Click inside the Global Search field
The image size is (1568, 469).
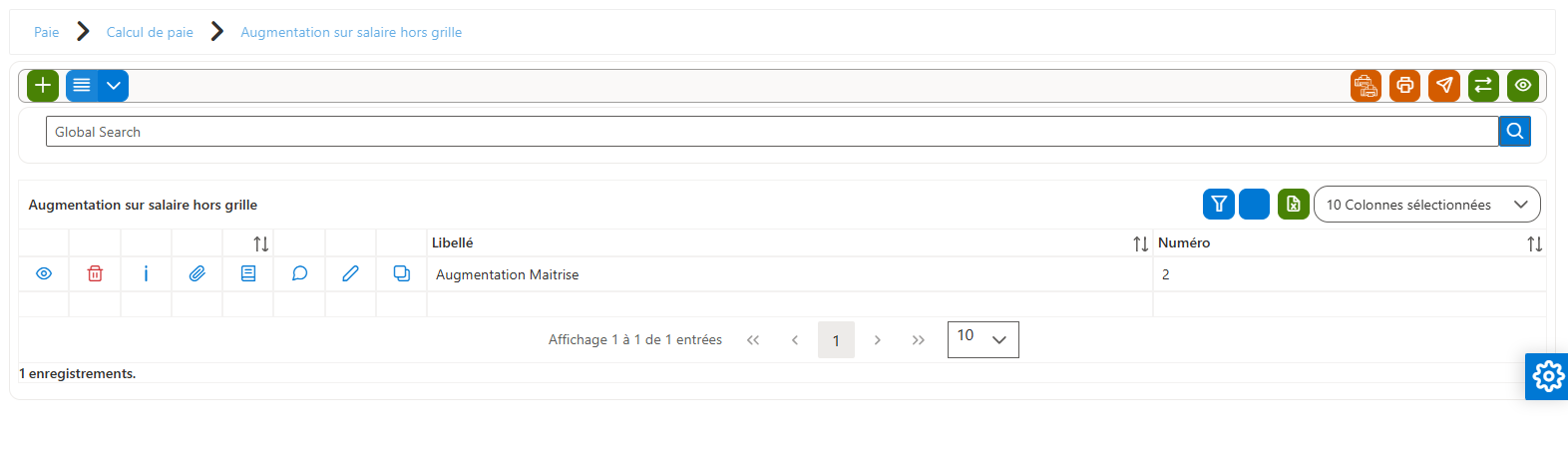(772, 132)
